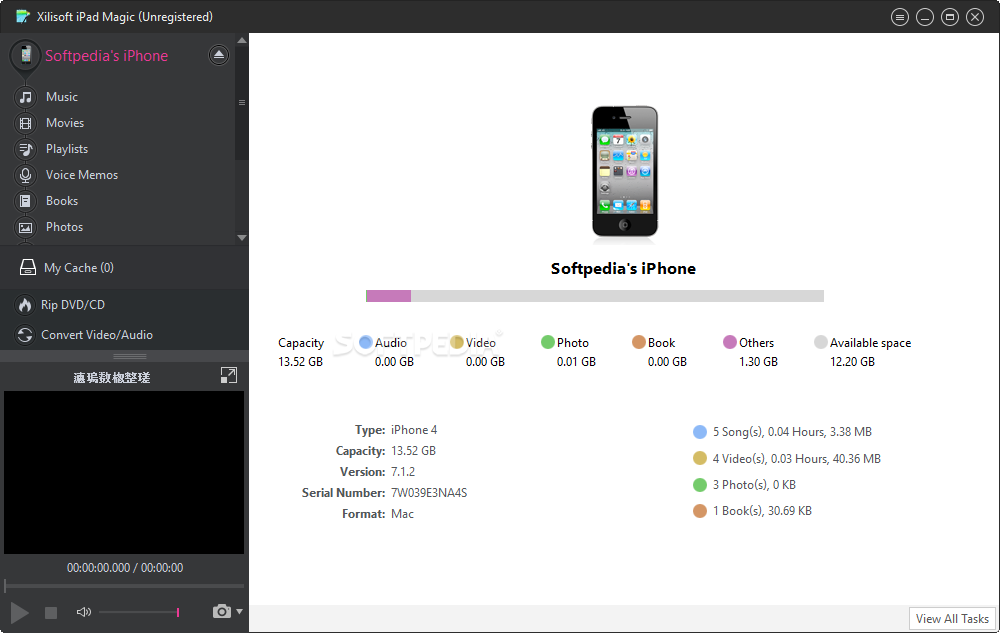Click the Type value 'iPhone 4'
This screenshot has width=1000, height=633.
coord(414,430)
